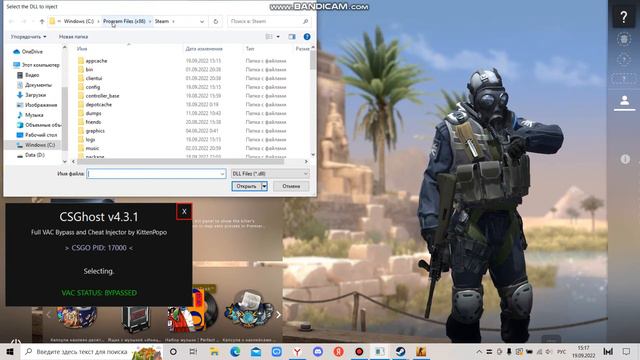Open the Windows Start menu
Image resolution: width=640 pixels, height=360 pixels.
coord(10,351)
